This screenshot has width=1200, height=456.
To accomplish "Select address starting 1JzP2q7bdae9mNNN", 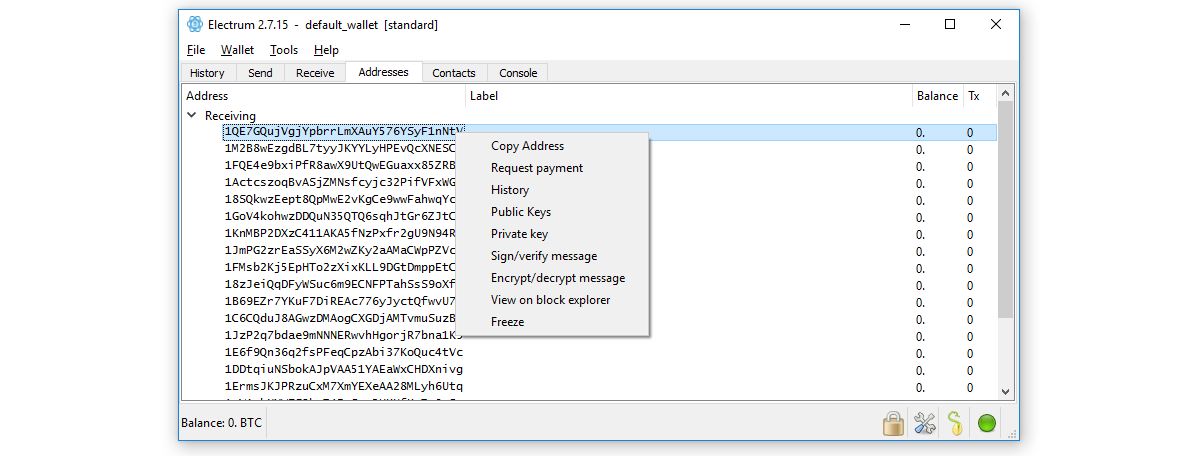I will (344, 335).
